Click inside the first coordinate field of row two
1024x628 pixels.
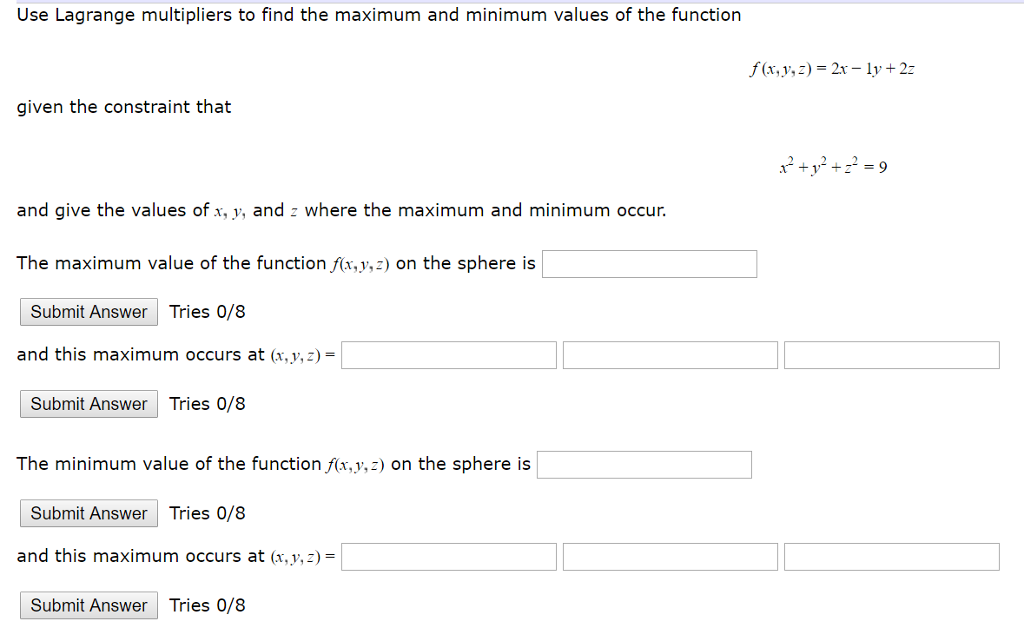point(448,354)
